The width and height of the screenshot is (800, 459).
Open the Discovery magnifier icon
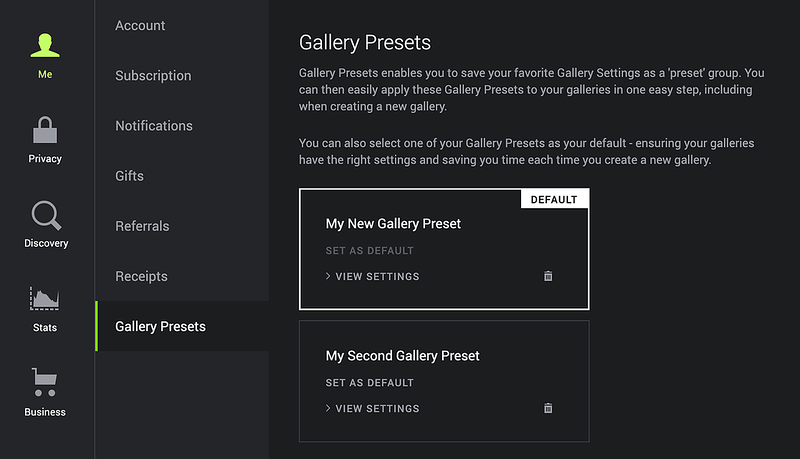coord(46,215)
